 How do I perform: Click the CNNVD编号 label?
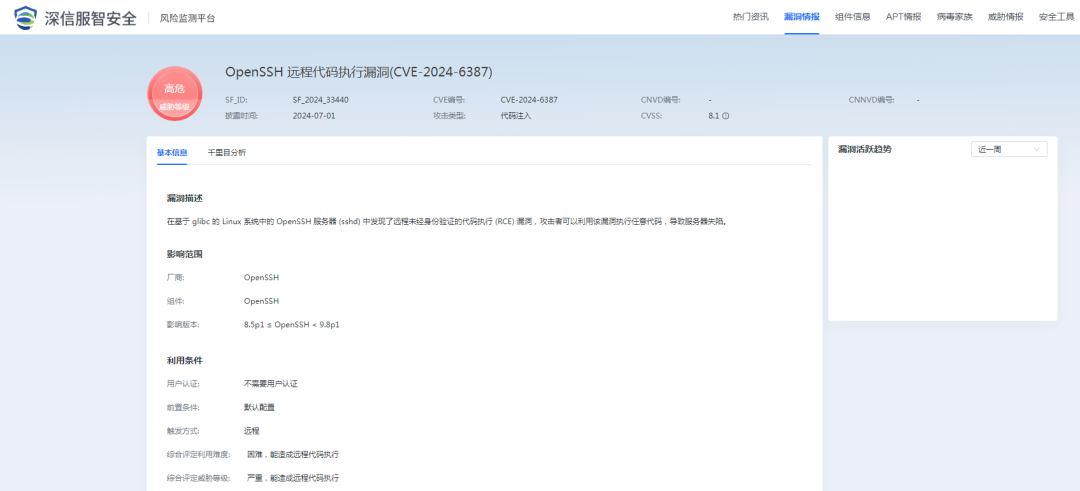871,100
